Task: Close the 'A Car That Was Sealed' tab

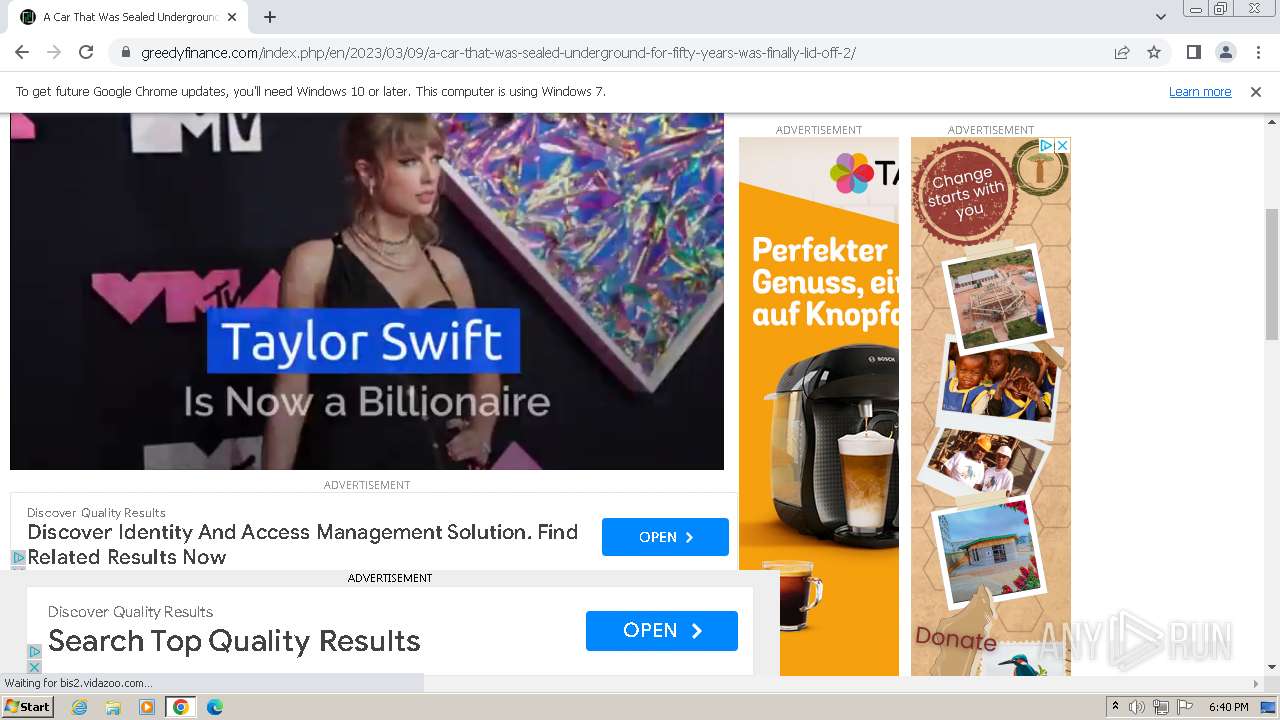Action: point(232,17)
